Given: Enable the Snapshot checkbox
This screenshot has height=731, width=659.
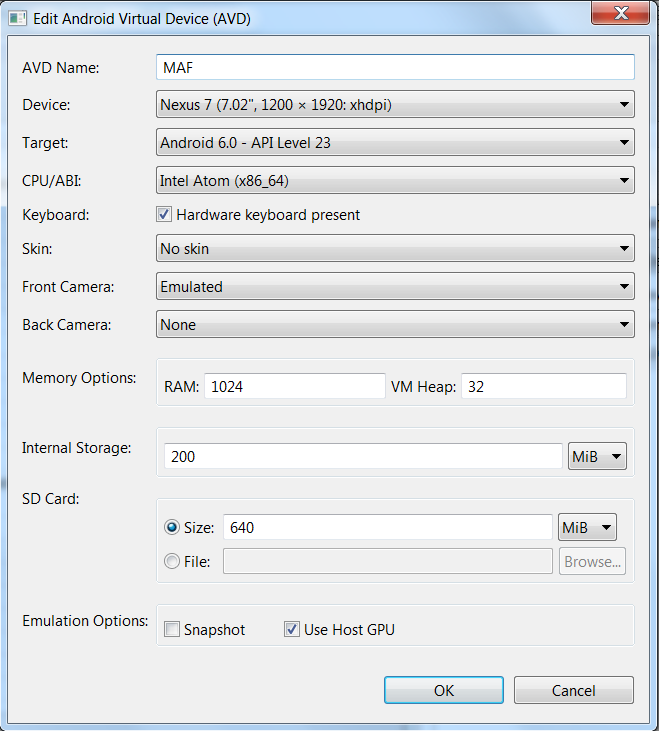Looking at the screenshot, I should pos(172,629).
